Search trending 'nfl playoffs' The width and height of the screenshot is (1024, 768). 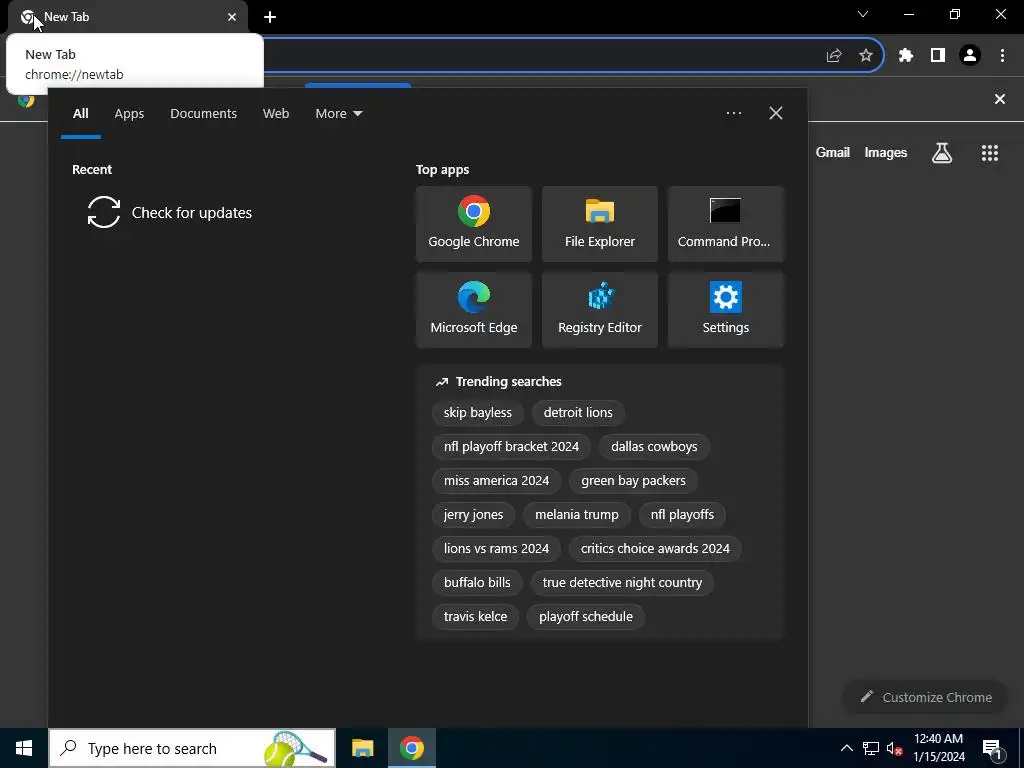click(682, 515)
